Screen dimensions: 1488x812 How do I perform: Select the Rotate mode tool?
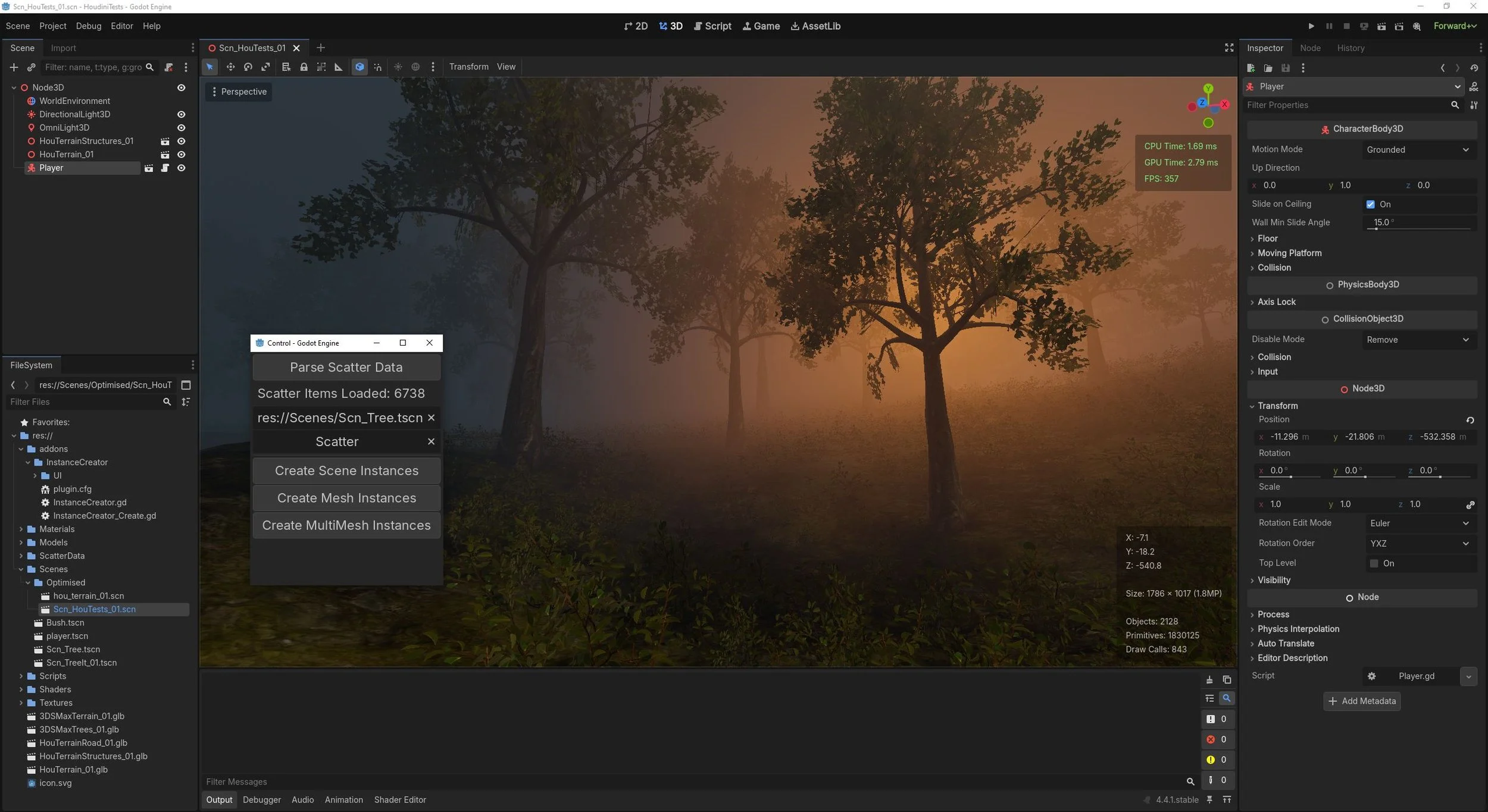click(x=248, y=67)
